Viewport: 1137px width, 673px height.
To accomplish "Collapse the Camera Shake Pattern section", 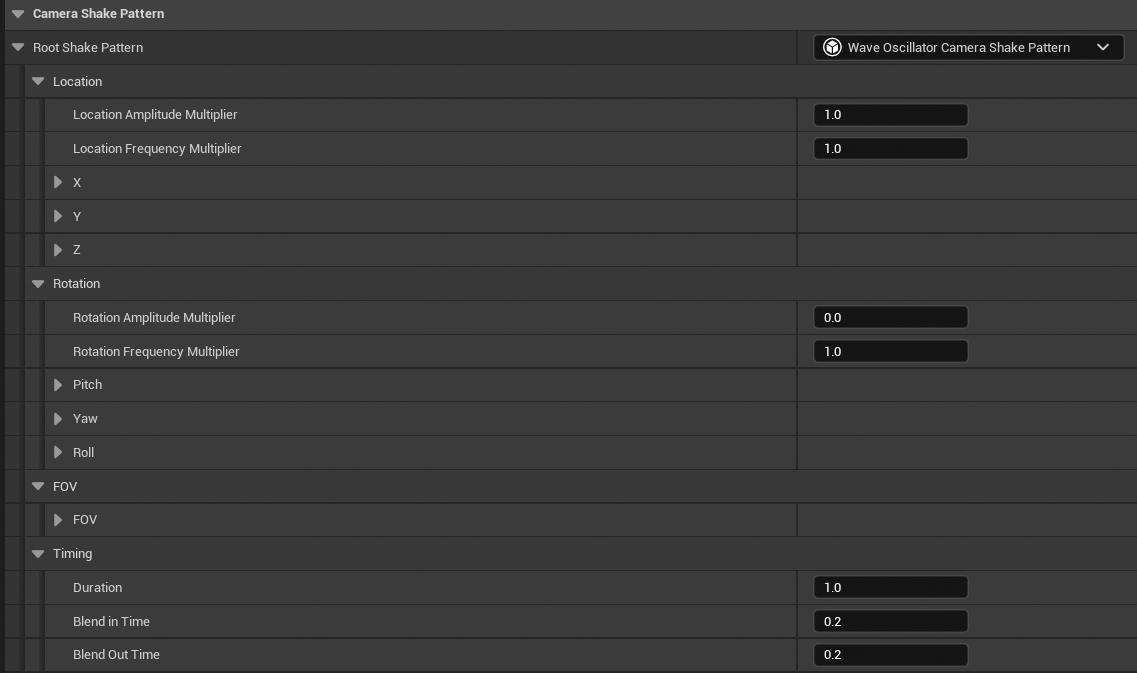I will coord(18,14).
